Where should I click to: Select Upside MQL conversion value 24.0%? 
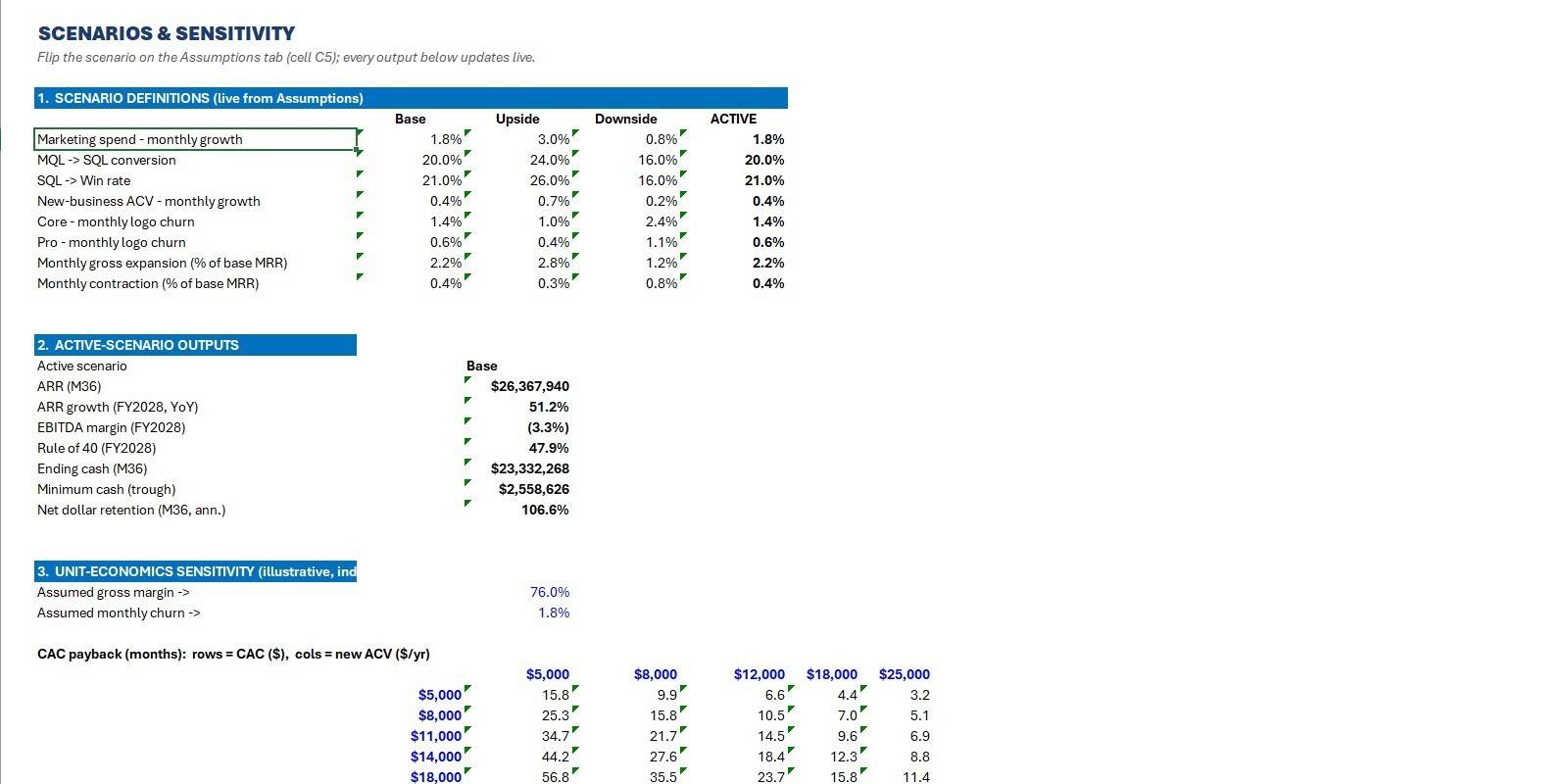(x=550, y=160)
